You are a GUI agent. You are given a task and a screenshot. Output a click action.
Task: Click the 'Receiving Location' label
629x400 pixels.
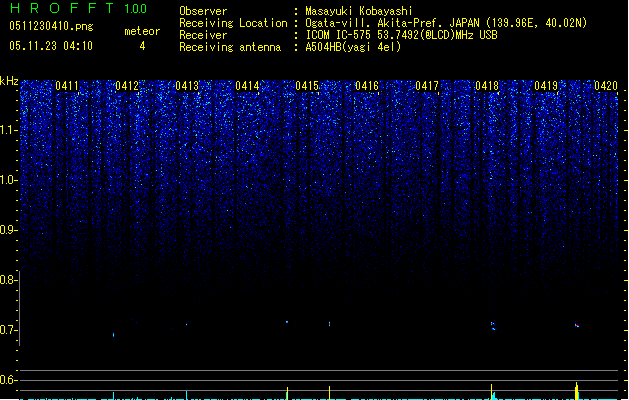pyautogui.click(x=233, y=23)
